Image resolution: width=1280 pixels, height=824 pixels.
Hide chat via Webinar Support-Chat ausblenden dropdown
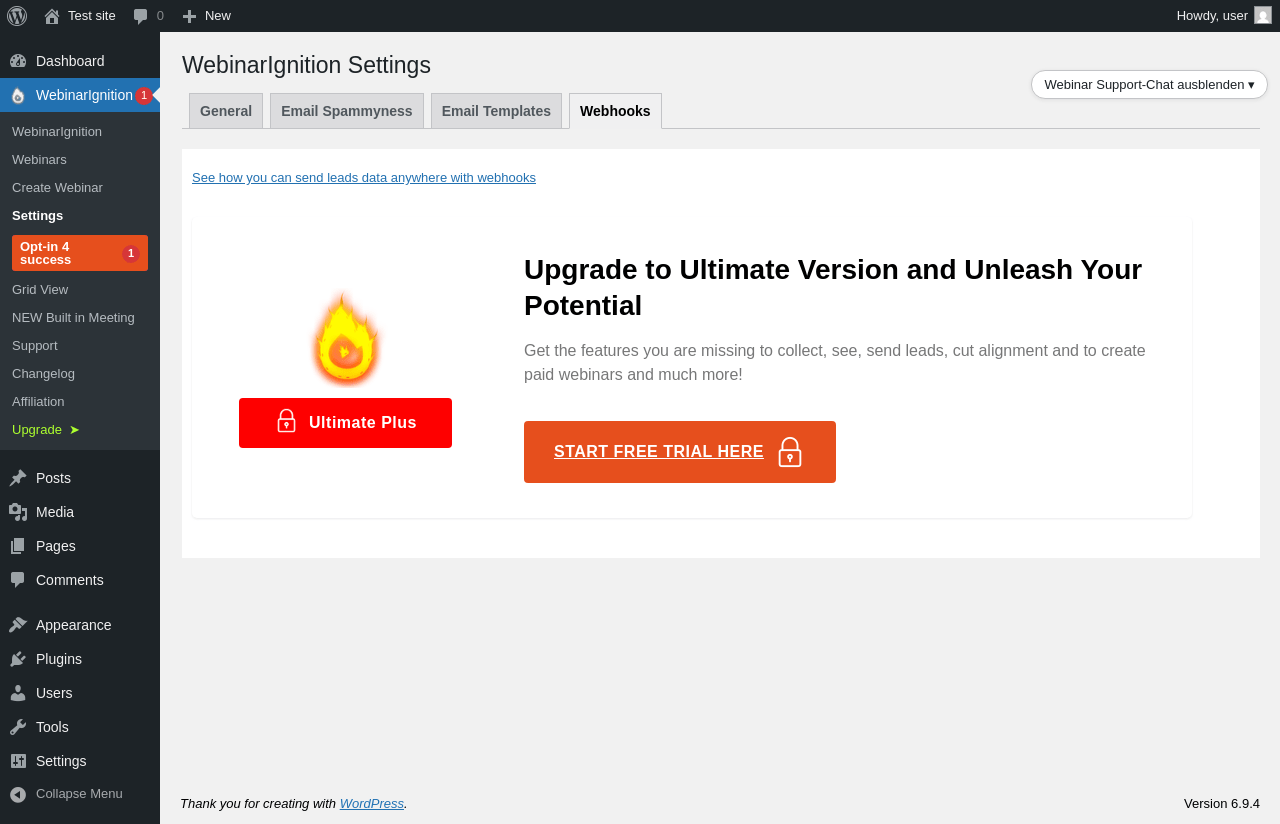[1149, 85]
